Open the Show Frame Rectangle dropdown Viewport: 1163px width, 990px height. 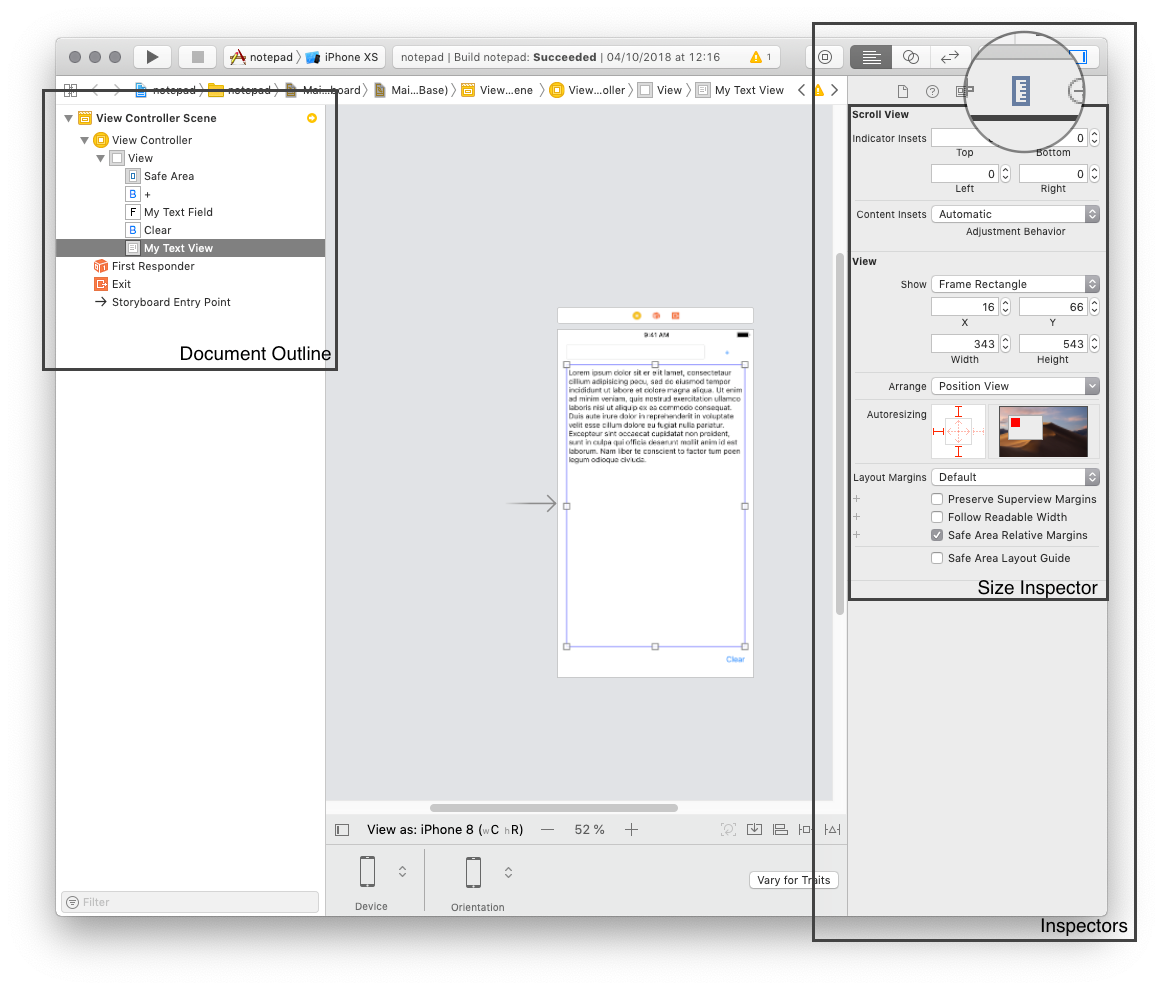click(x=1015, y=284)
